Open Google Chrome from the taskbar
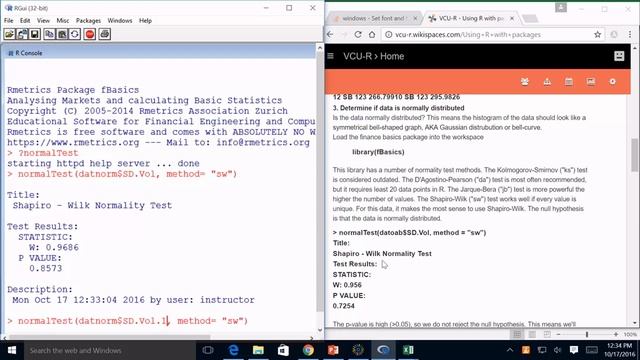 308,350
